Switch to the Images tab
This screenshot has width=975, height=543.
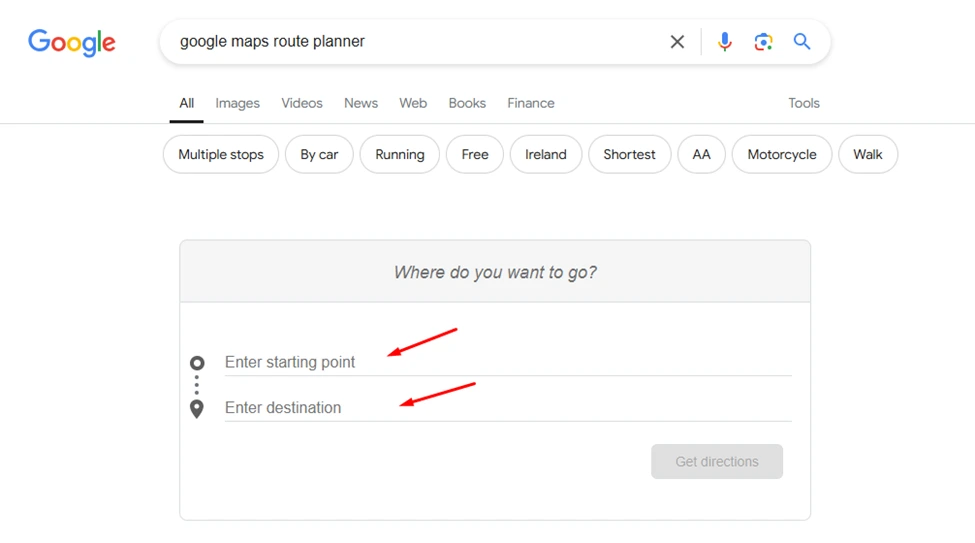238,103
